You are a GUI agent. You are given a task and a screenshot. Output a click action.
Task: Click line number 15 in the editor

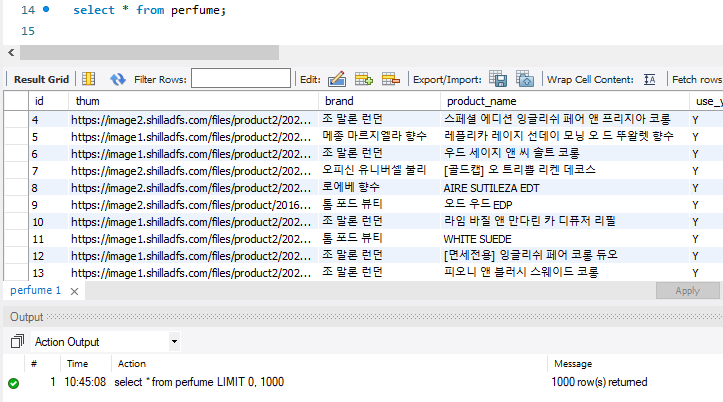pyautogui.click(x=28, y=31)
